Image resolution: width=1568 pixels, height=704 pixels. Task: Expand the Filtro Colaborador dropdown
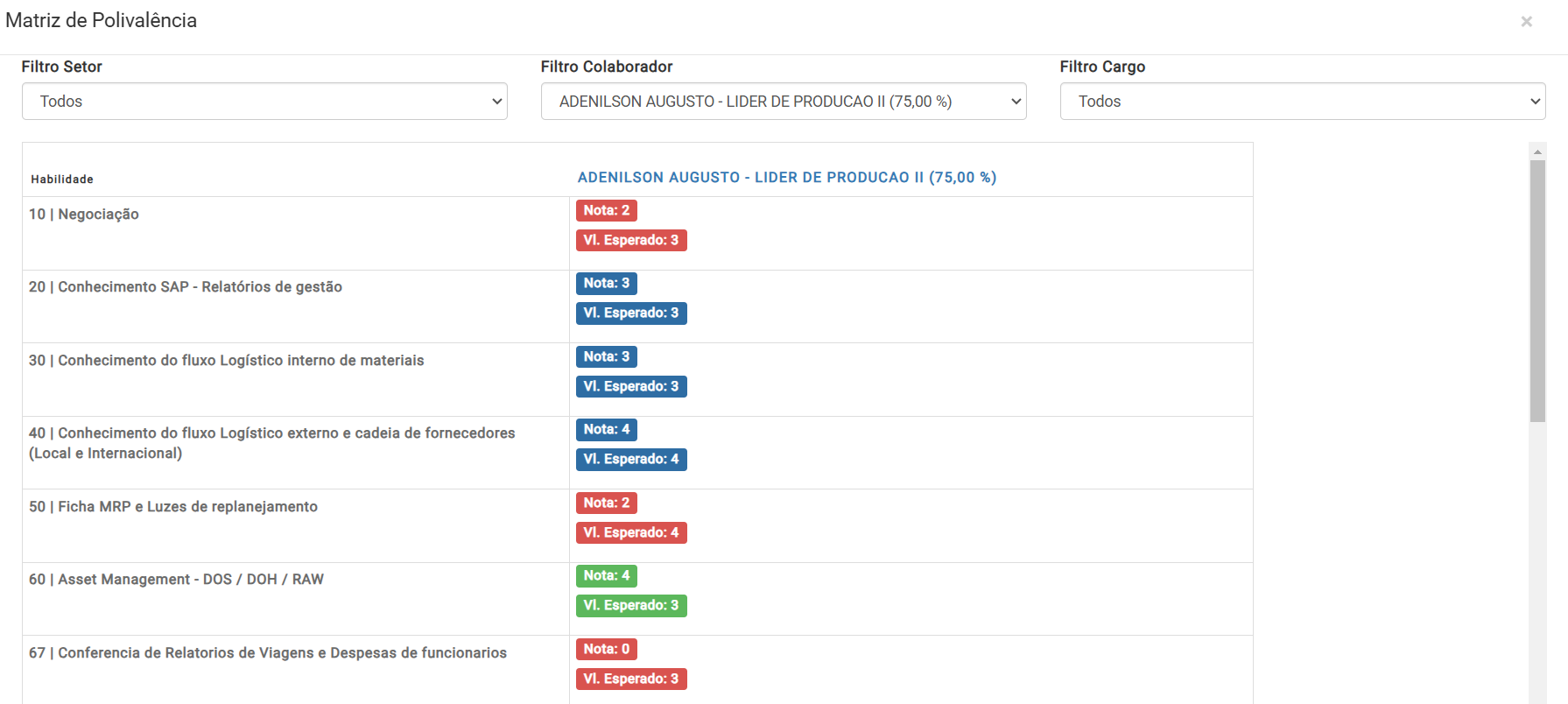tap(783, 102)
